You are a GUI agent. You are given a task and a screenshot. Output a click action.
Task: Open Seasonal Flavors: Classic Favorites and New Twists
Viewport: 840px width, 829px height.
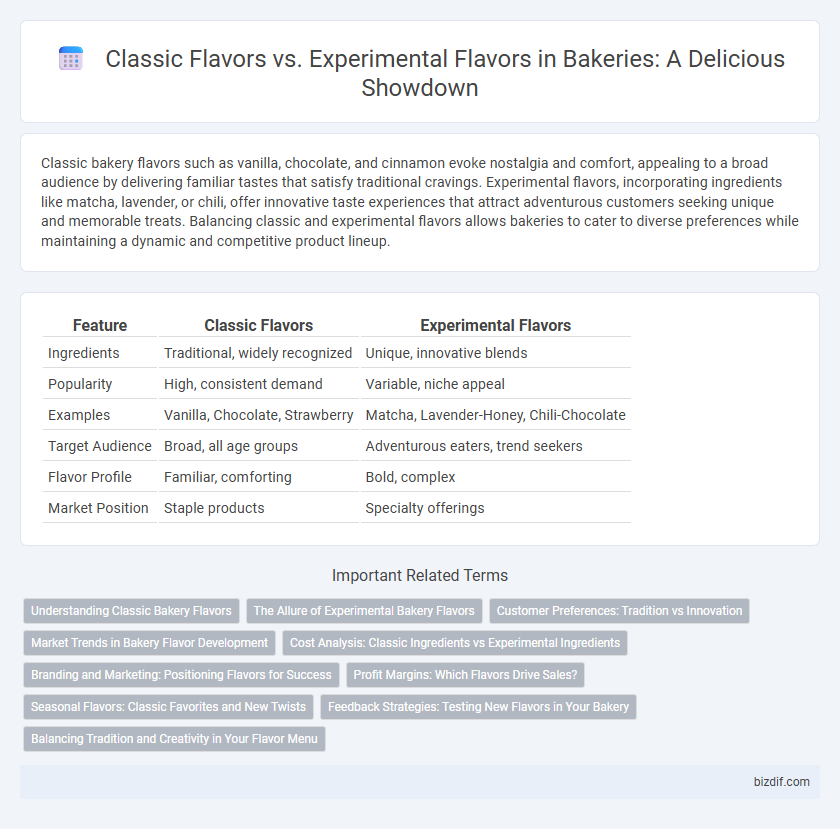168,707
